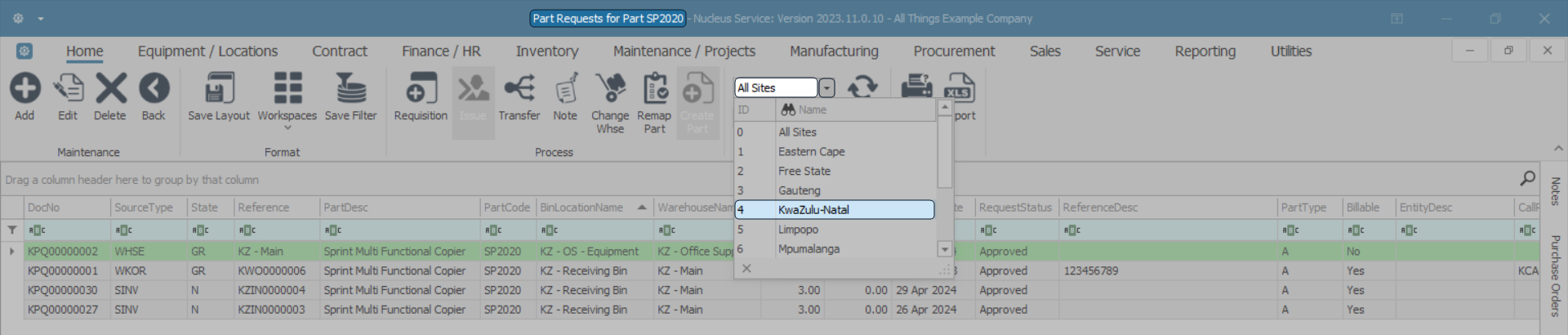Click the Back arrow icon
The height and width of the screenshot is (335, 1568).
pyautogui.click(x=154, y=88)
